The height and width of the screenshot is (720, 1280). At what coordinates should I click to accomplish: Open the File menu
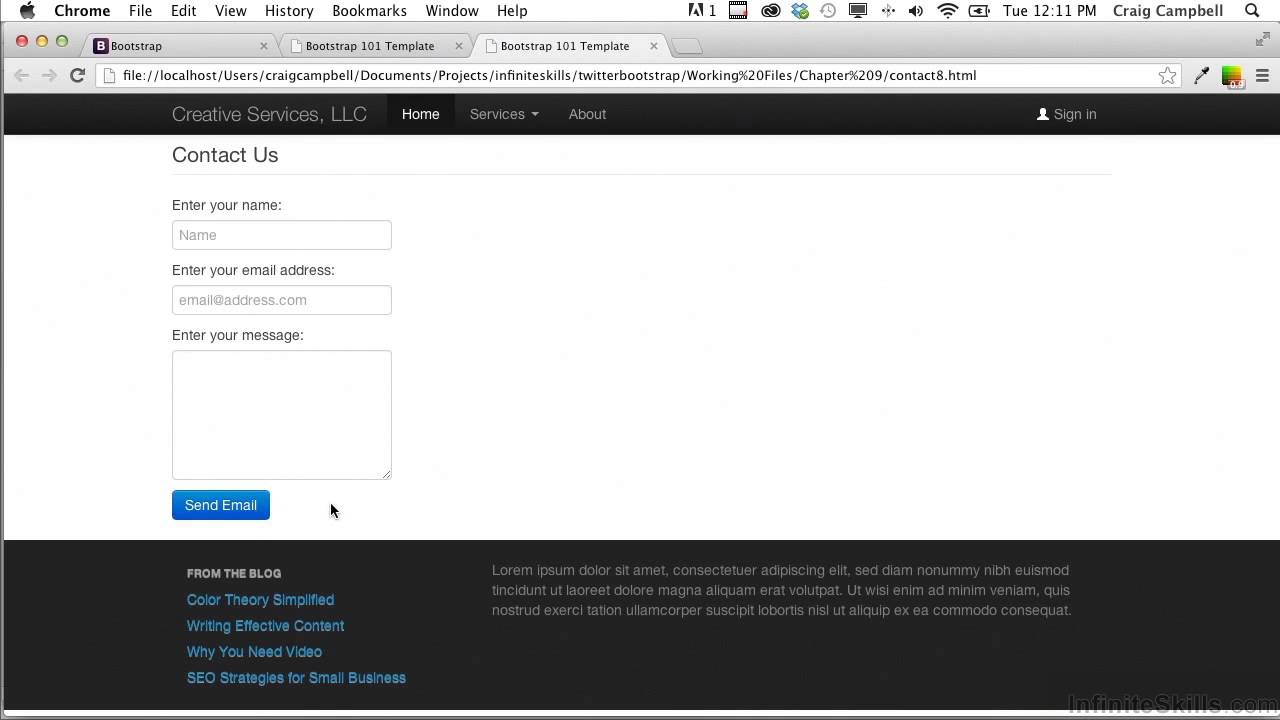[140, 11]
